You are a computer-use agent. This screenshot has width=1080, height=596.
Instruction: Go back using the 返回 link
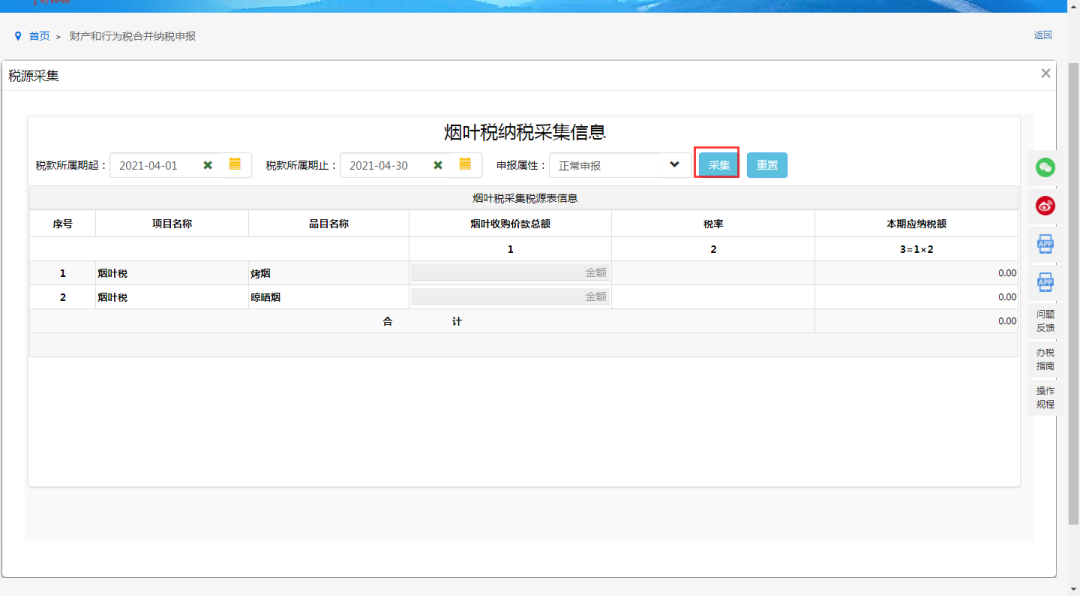[1043, 35]
